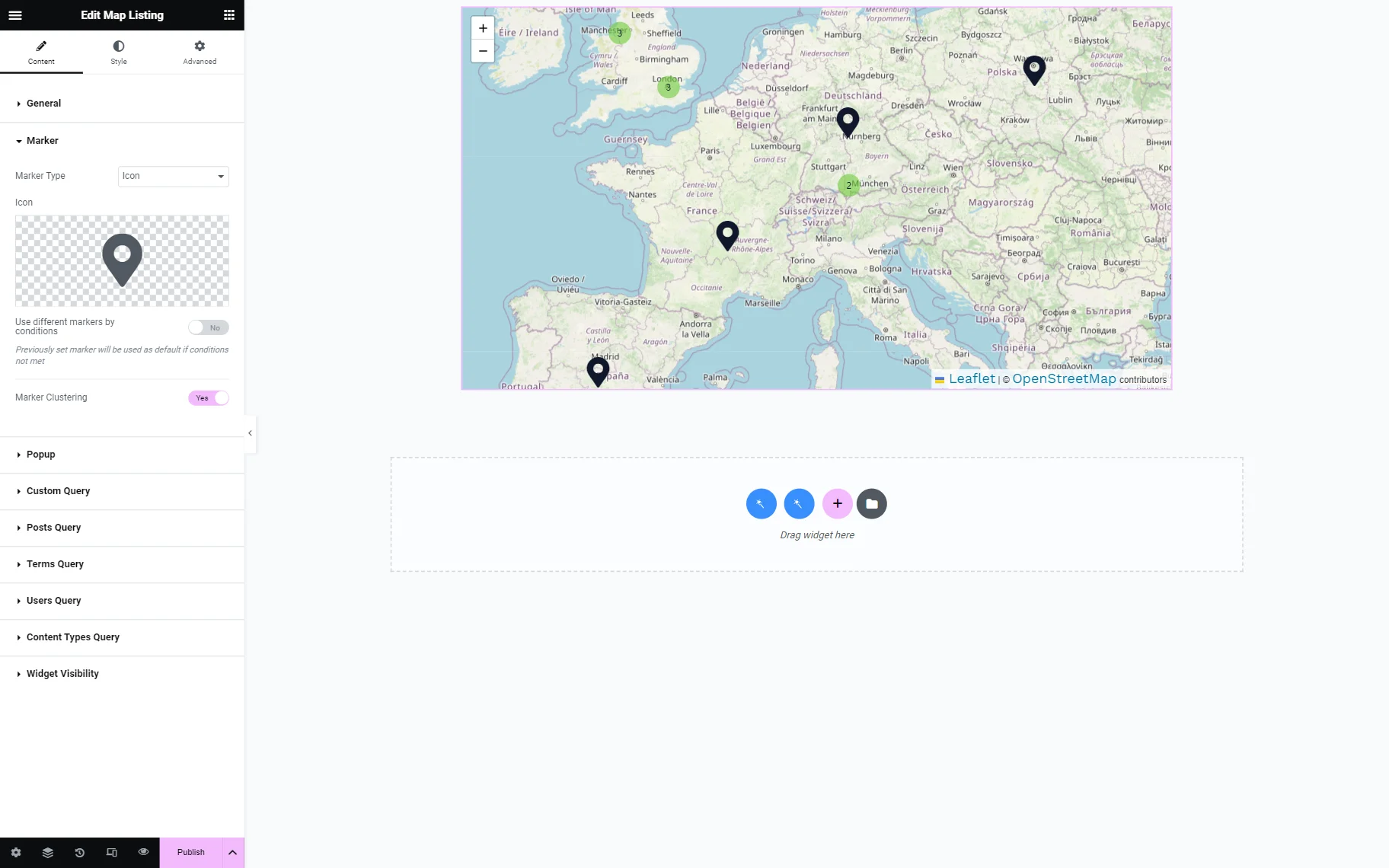Open the Navigator layers icon
1389x868 pixels.
pyautogui.click(x=48, y=853)
